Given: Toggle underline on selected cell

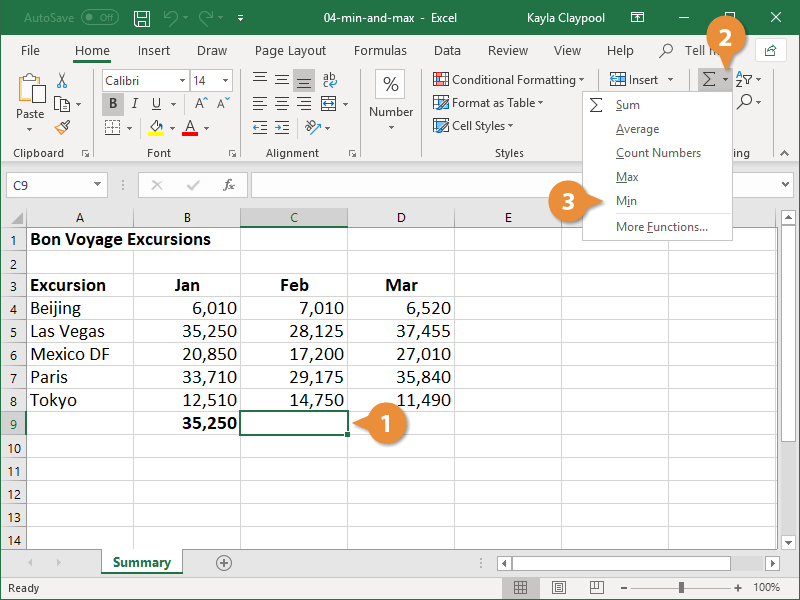Looking at the screenshot, I should click(155, 103).
